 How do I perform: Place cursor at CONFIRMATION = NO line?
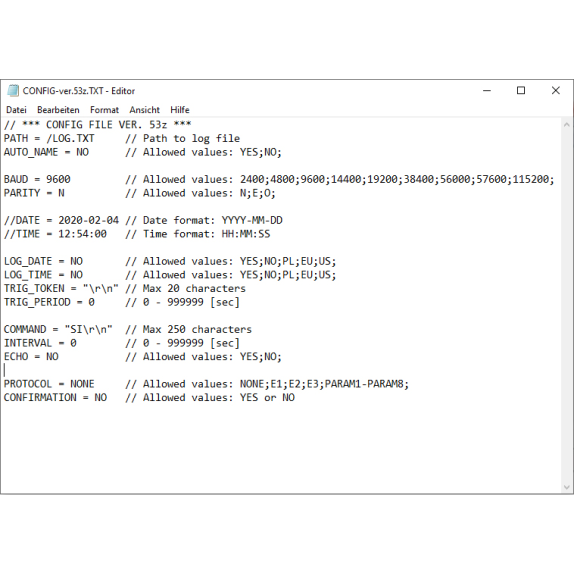[x=149, y=398]
